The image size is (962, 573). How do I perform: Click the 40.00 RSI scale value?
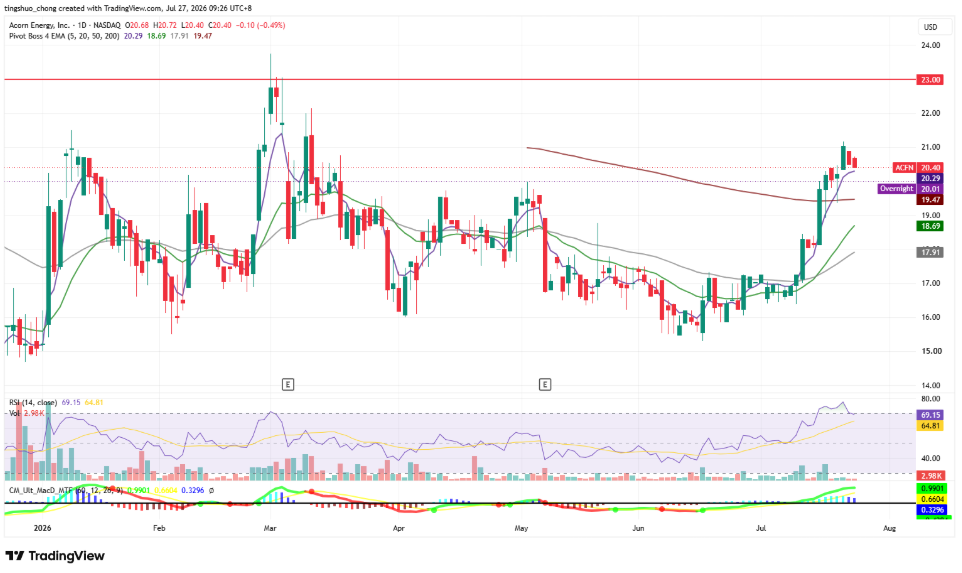pos(930,458)
